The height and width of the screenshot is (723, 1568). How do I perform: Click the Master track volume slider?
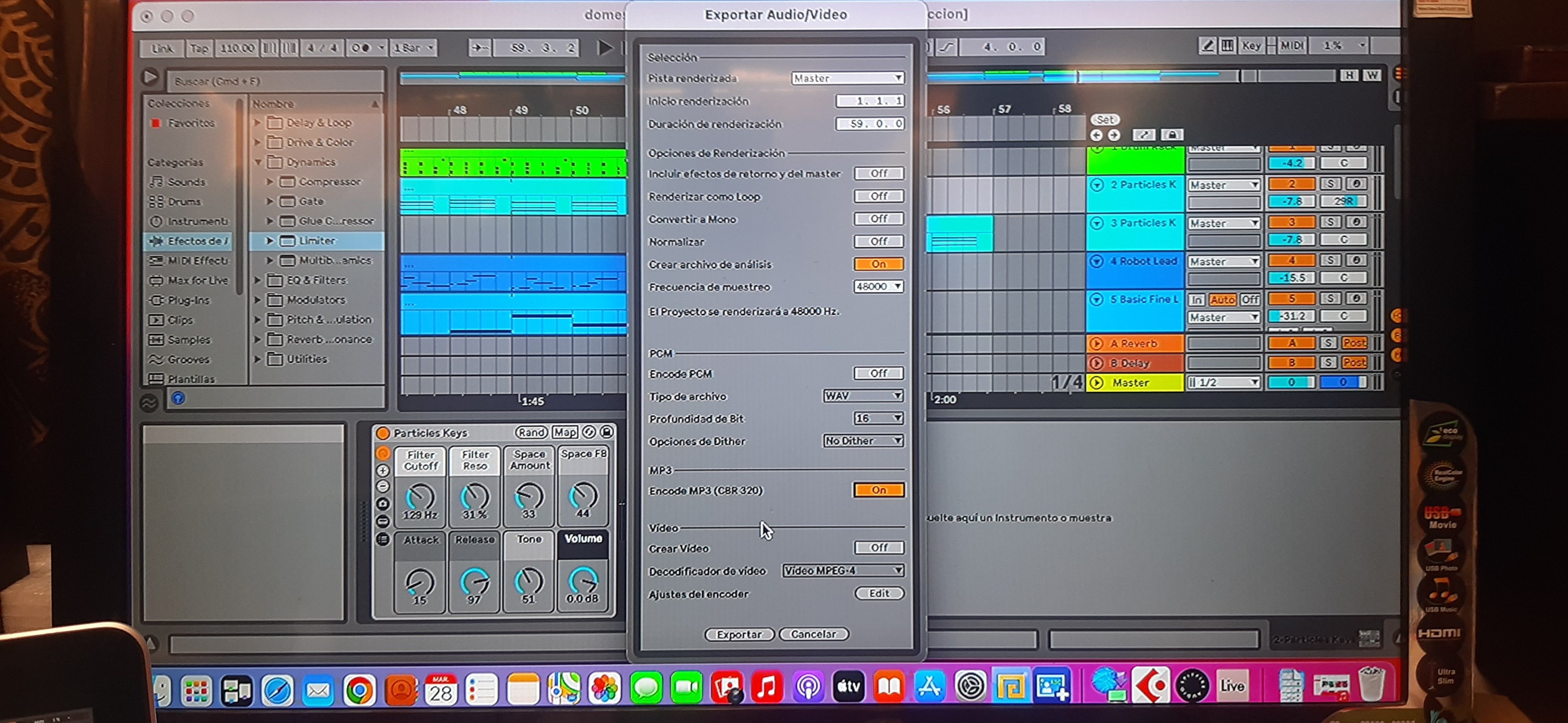coord(1291,382)
